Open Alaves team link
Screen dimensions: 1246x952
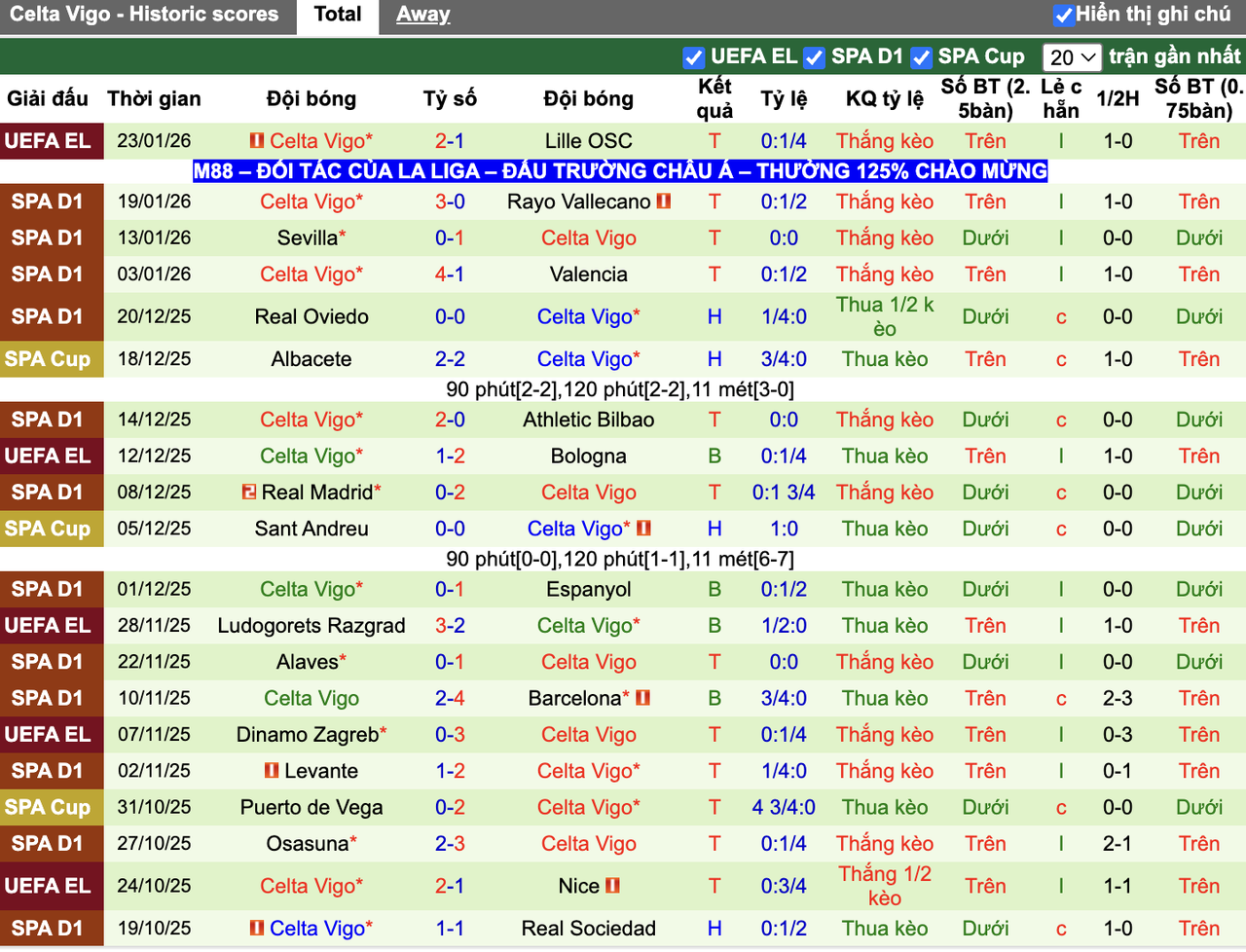(308, 662)
